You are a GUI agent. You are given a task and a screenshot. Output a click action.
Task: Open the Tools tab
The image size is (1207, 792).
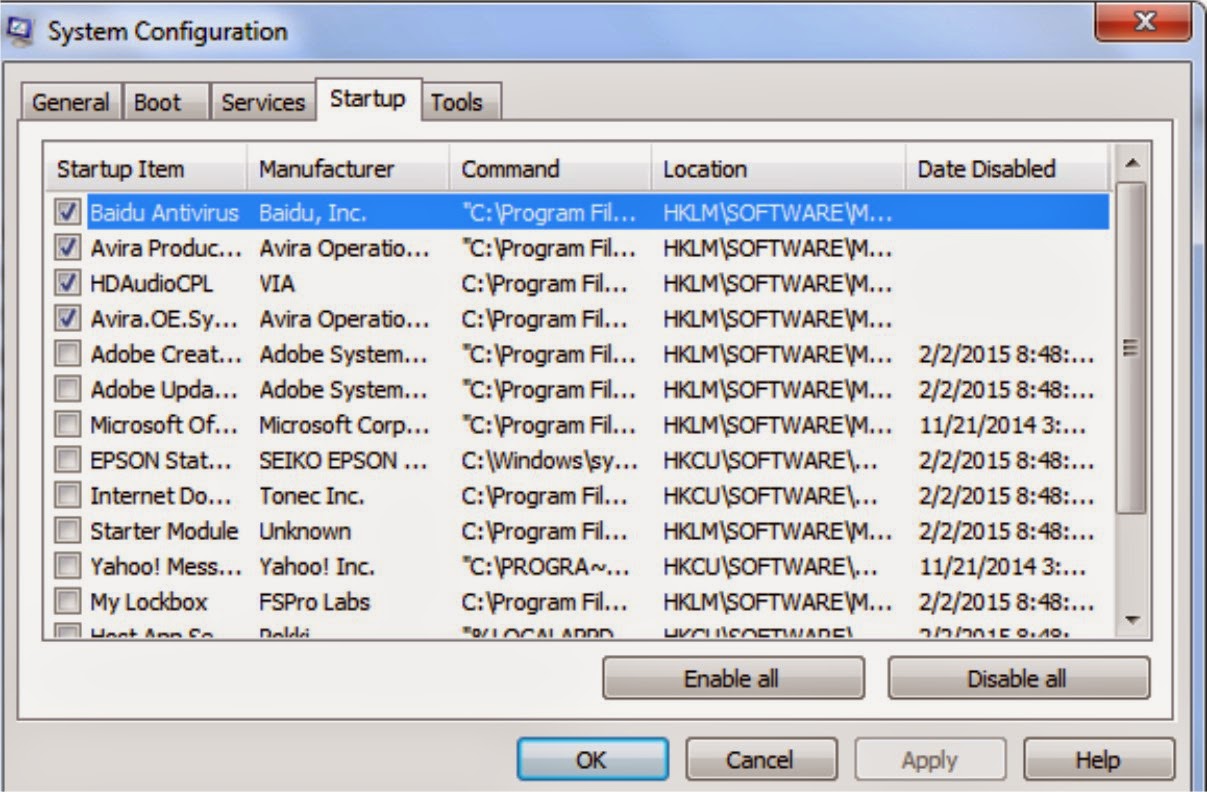click(x=461, y=102)
